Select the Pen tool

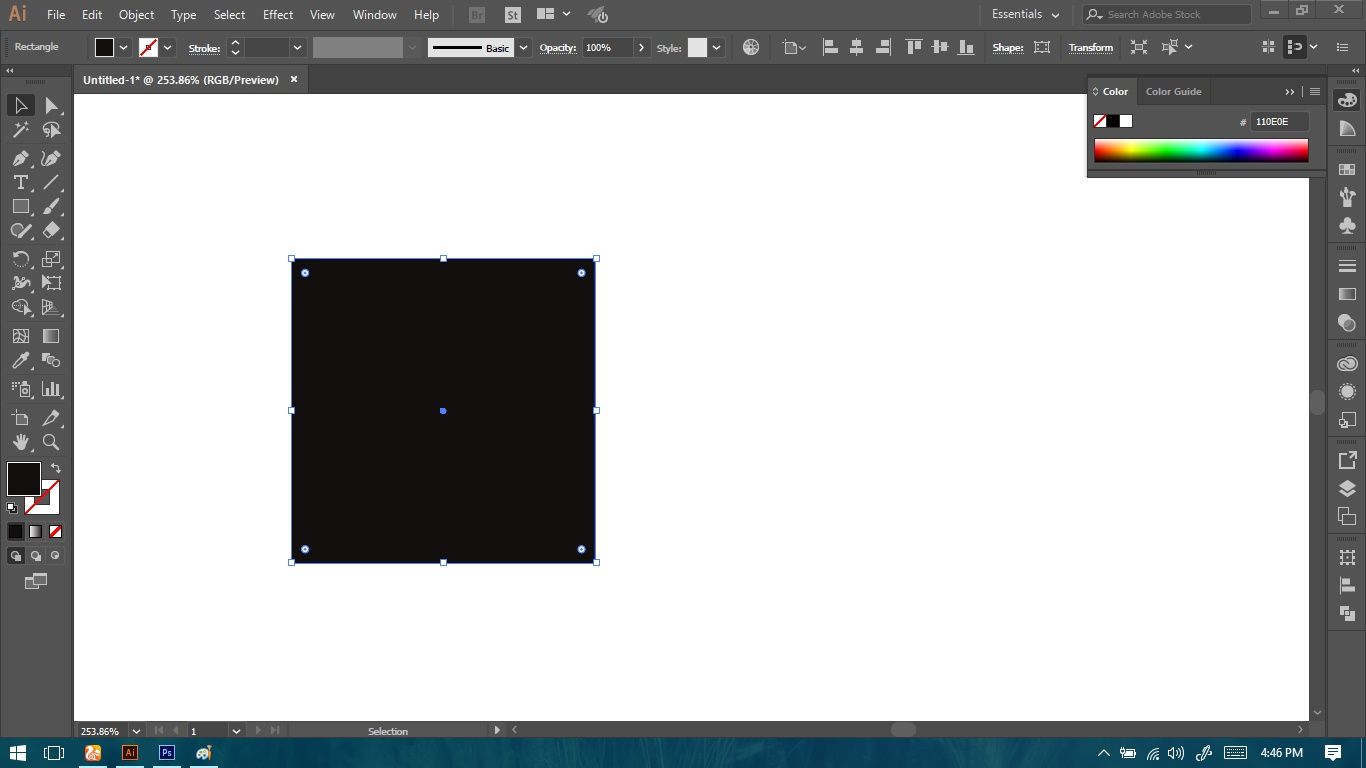[20, 158]
